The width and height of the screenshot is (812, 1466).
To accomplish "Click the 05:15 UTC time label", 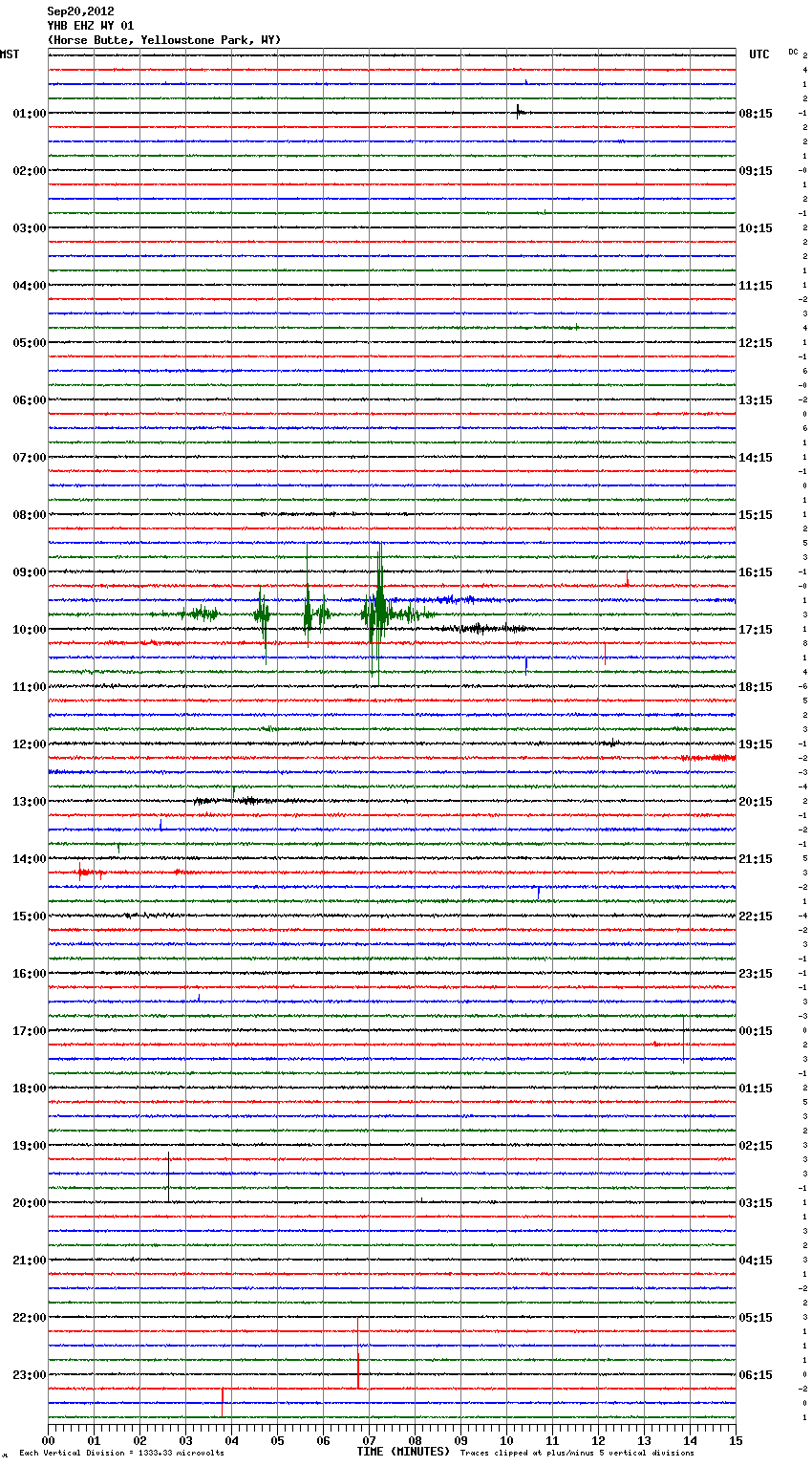I will (x=756, y=1318).
